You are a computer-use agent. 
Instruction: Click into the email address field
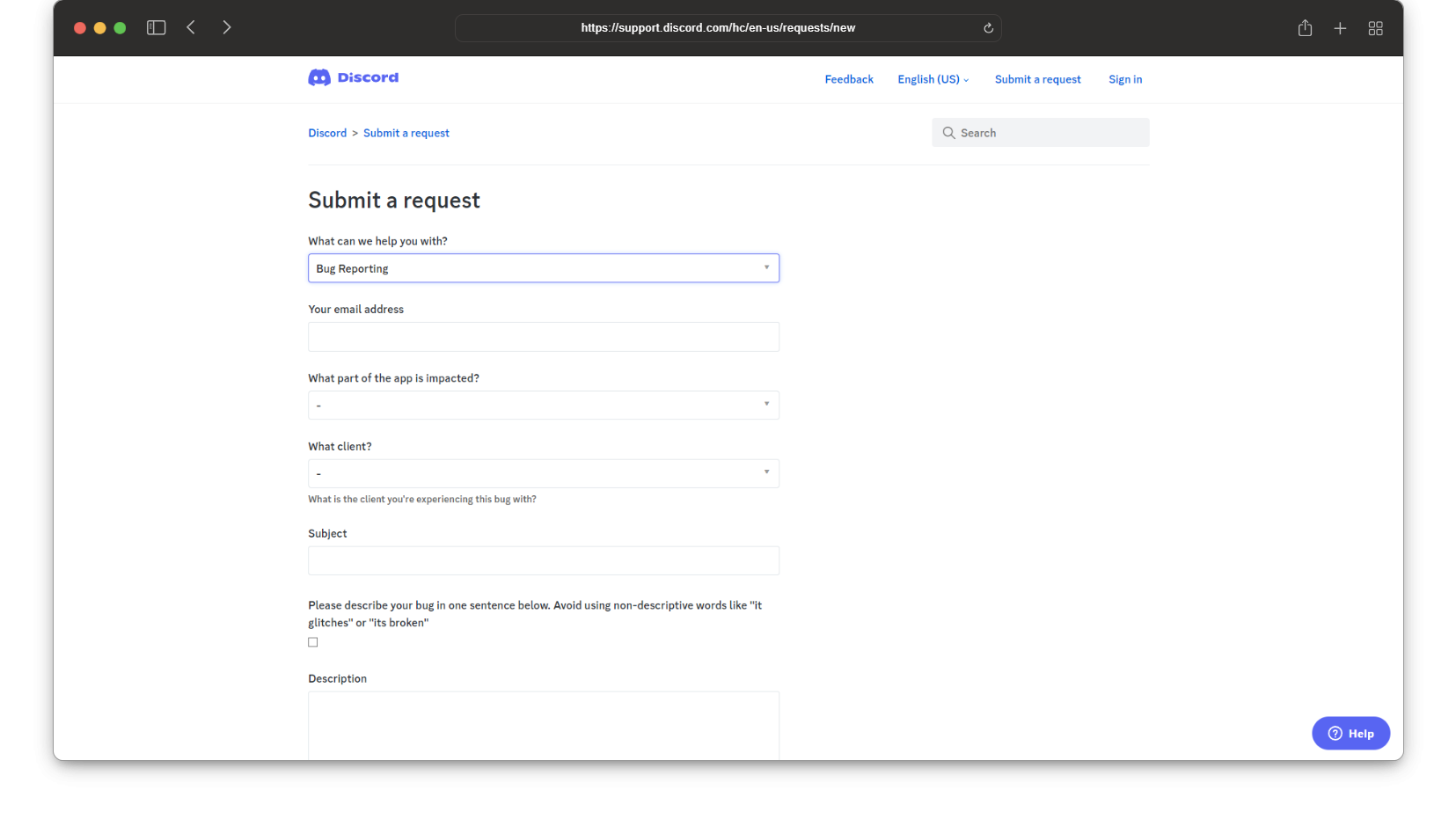543,337
